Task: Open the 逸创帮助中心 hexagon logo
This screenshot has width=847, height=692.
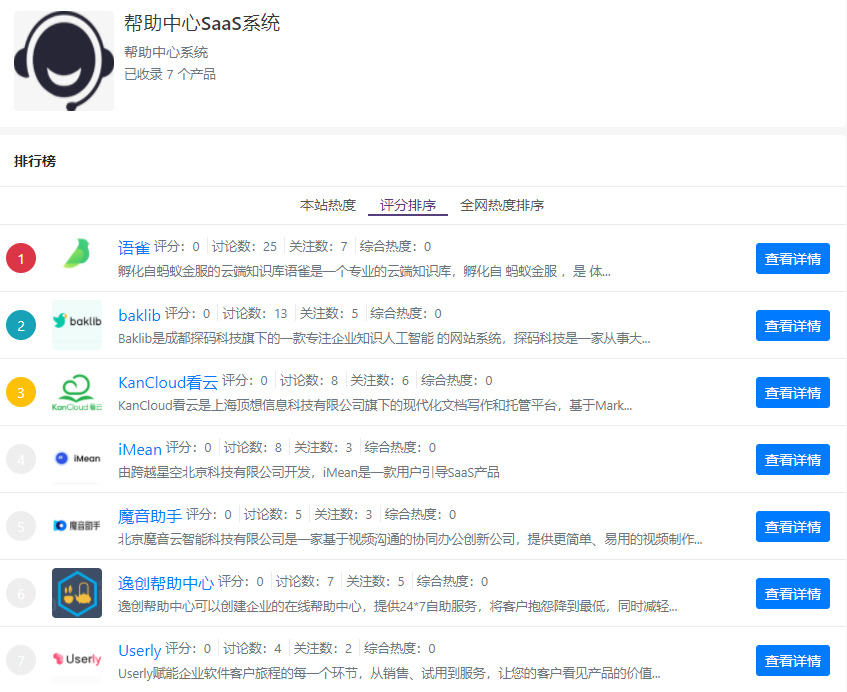Action: point(77,592)
